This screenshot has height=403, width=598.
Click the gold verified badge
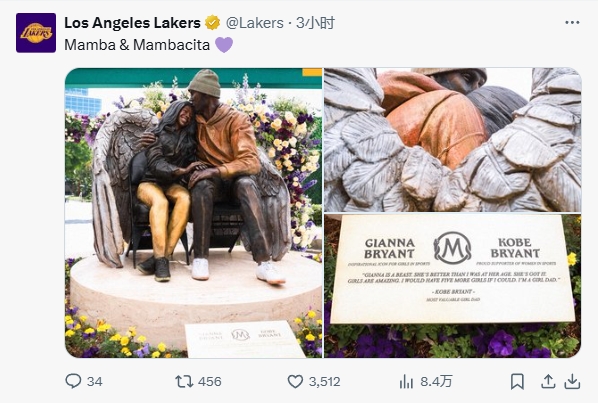coord(212,23)
